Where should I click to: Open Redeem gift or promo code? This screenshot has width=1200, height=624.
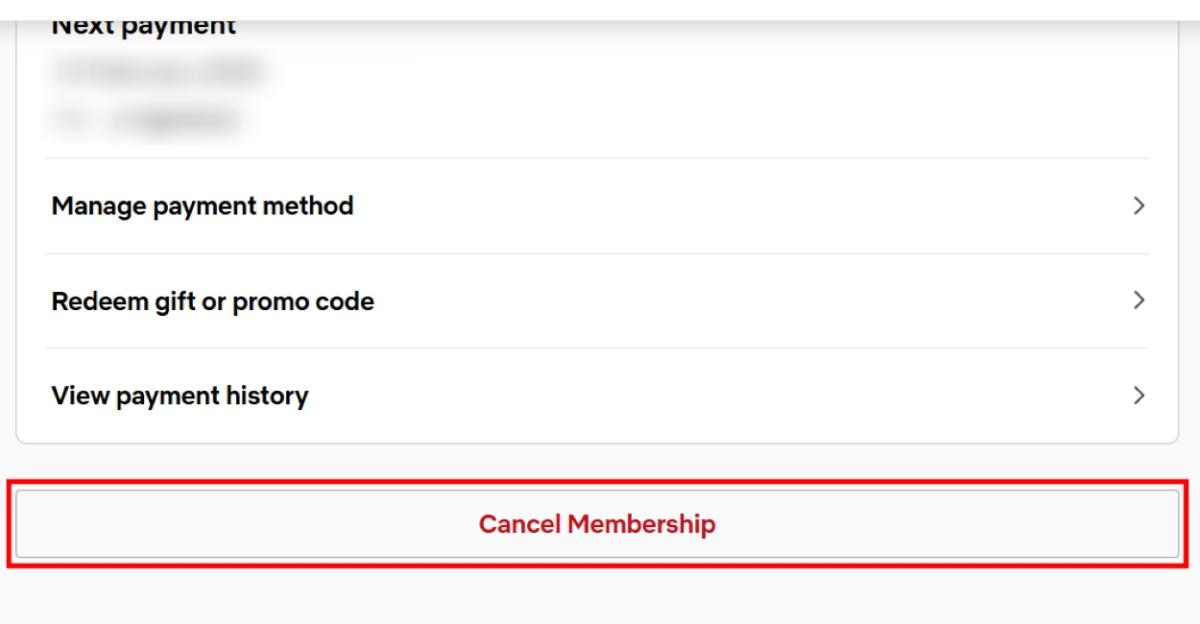[x=212, y=300]
